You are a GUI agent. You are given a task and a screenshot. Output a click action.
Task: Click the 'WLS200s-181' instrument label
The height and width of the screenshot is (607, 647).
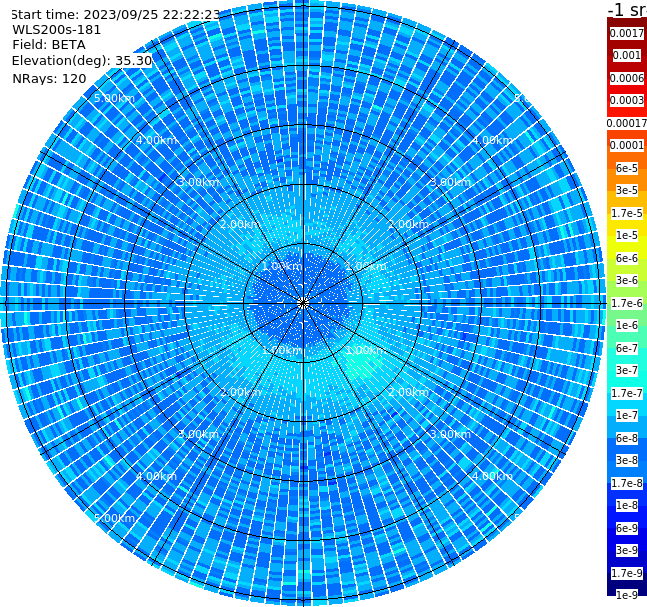point(57,30)
